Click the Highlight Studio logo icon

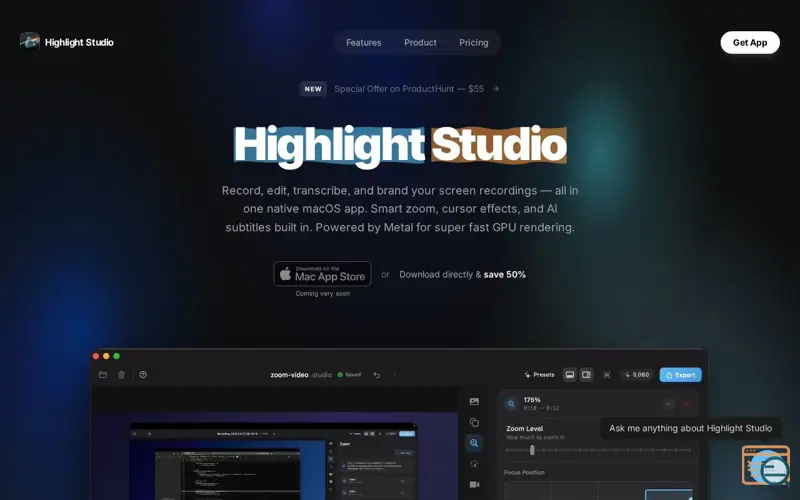pyautogui.click(x=30, y=42)
